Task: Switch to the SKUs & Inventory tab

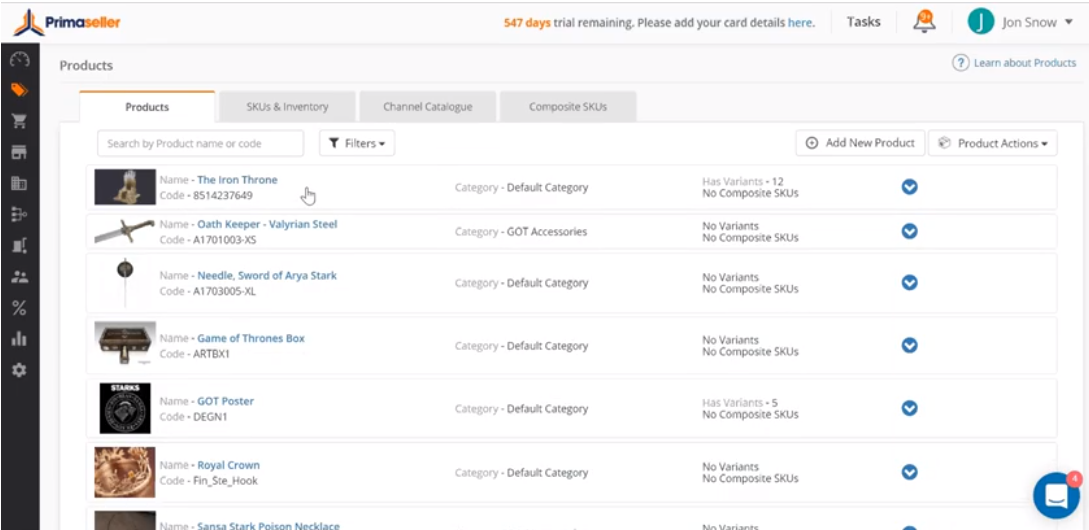Action: [287, 107]
